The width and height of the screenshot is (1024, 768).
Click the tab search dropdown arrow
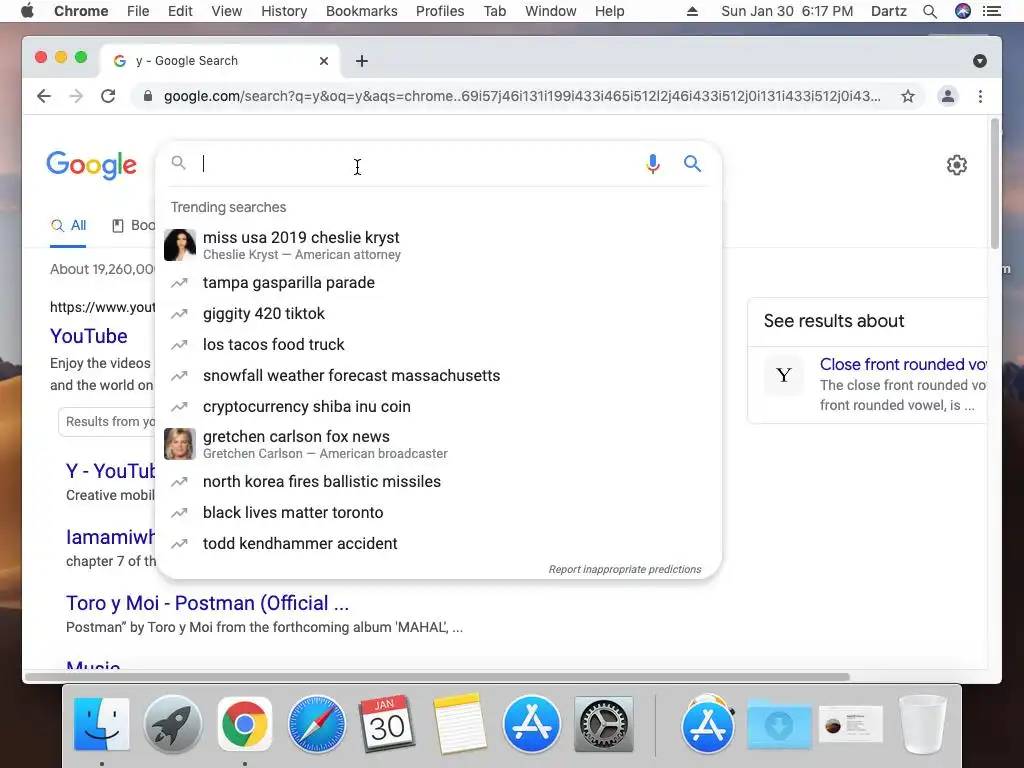point(980,61)
